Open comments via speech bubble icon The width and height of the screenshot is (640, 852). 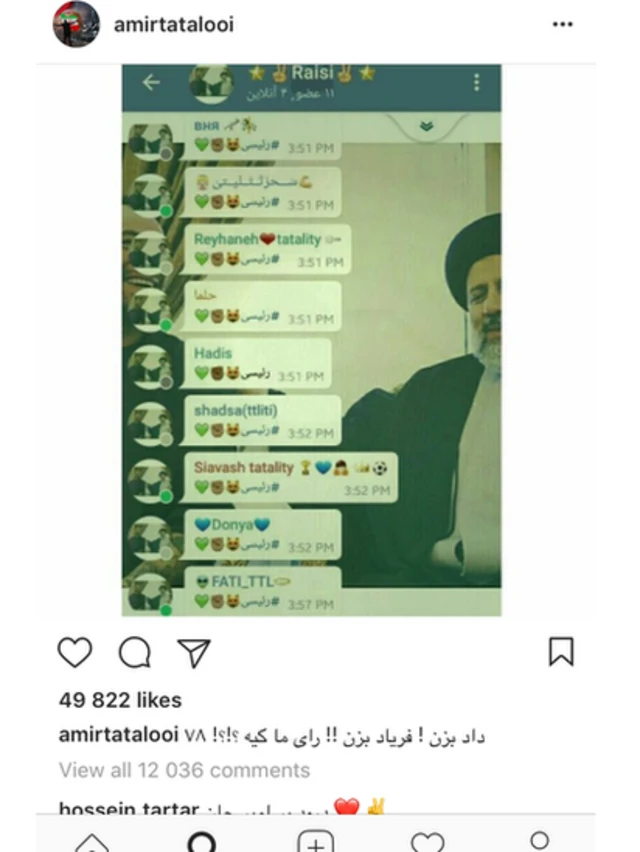pos(135,651)
